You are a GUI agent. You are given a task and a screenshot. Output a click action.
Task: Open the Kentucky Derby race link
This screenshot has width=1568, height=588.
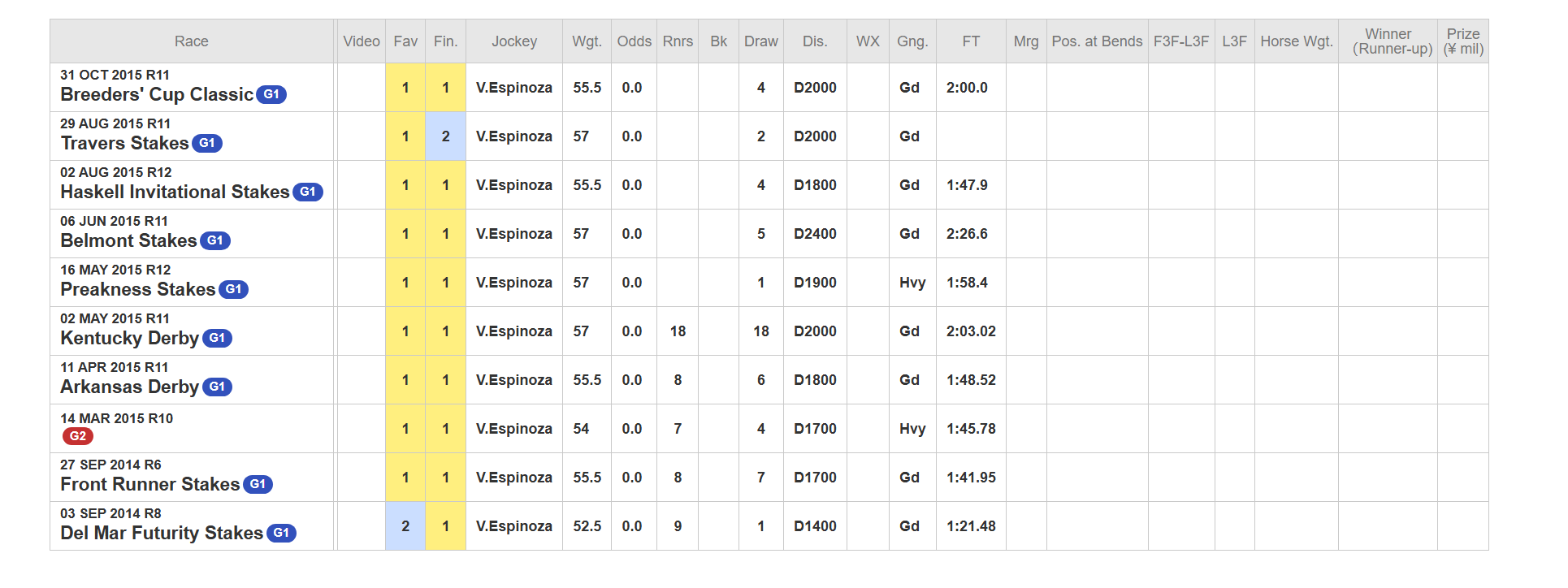[x=130, y=338]
